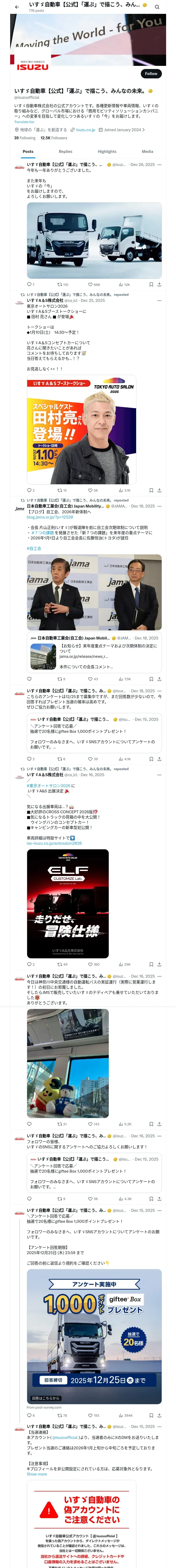The width and height of the screenshot is (176, 1568).
Task: Go back using the top arrow
Action: click(17, 7)
